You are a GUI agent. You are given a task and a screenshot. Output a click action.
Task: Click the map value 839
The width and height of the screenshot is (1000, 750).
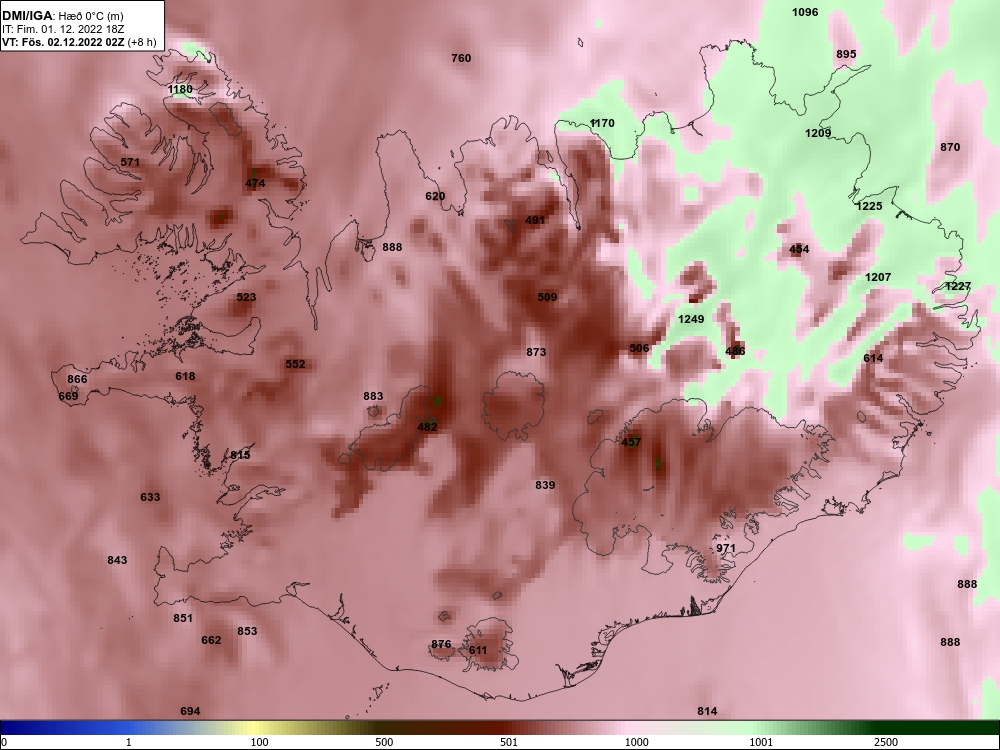tap(545, 485)
